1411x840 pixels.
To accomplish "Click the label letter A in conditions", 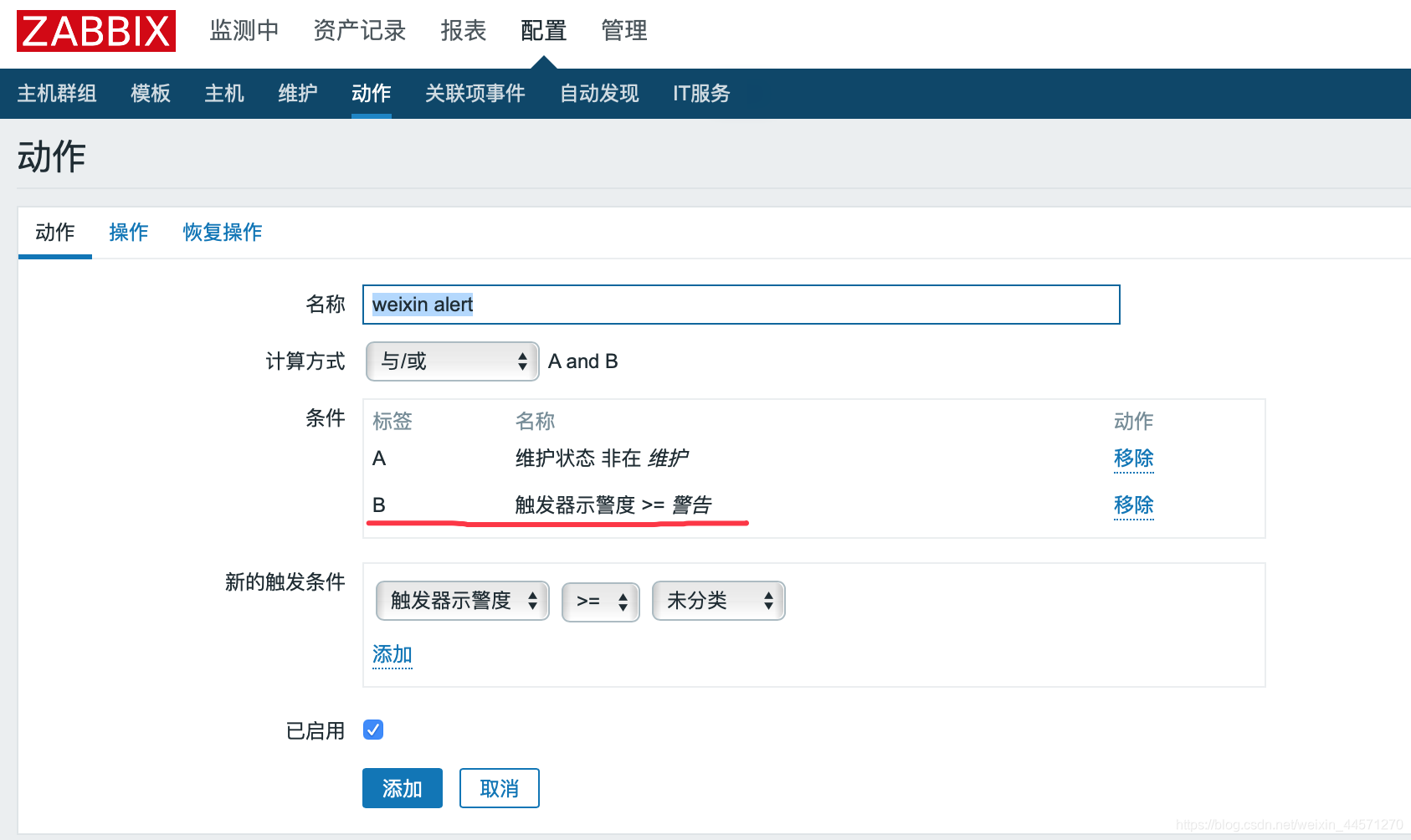I will point(379,458).
